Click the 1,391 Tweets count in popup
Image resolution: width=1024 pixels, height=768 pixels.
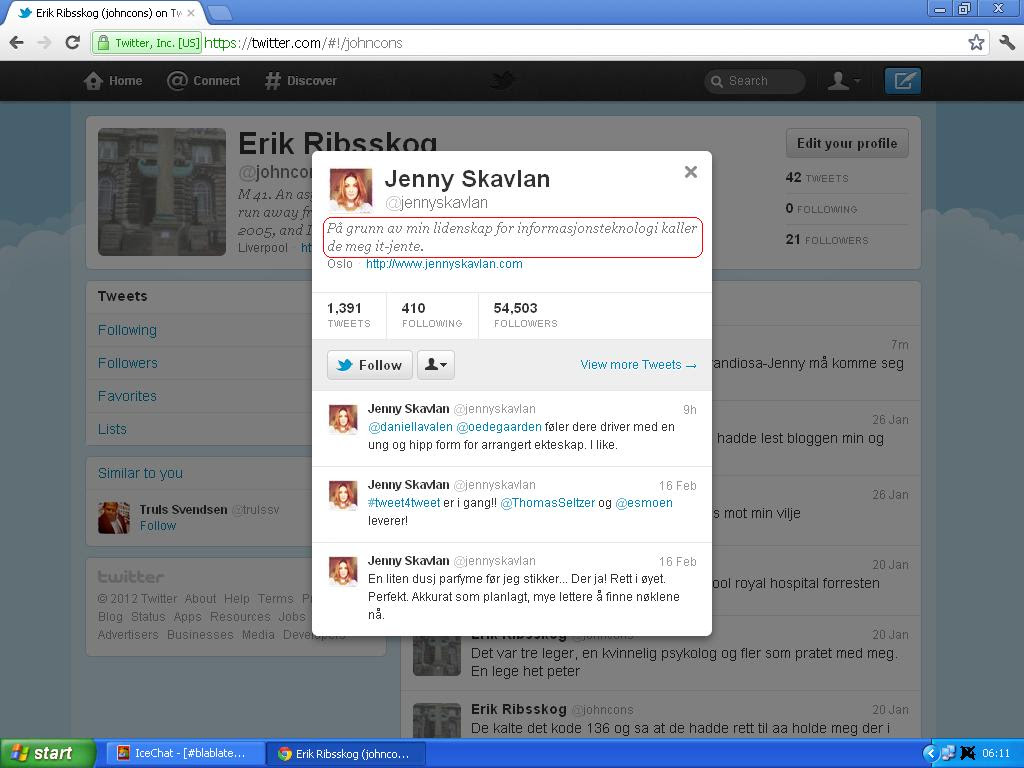point(349,315)
